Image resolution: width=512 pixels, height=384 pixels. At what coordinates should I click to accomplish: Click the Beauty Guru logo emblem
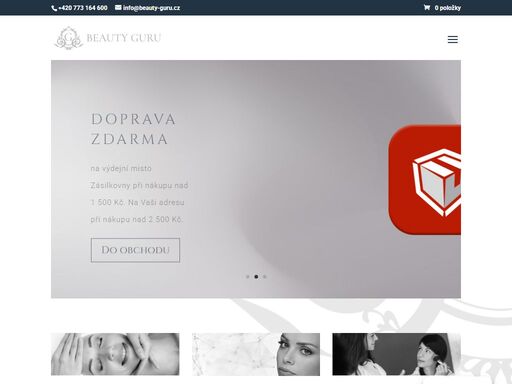coord(69,38)
